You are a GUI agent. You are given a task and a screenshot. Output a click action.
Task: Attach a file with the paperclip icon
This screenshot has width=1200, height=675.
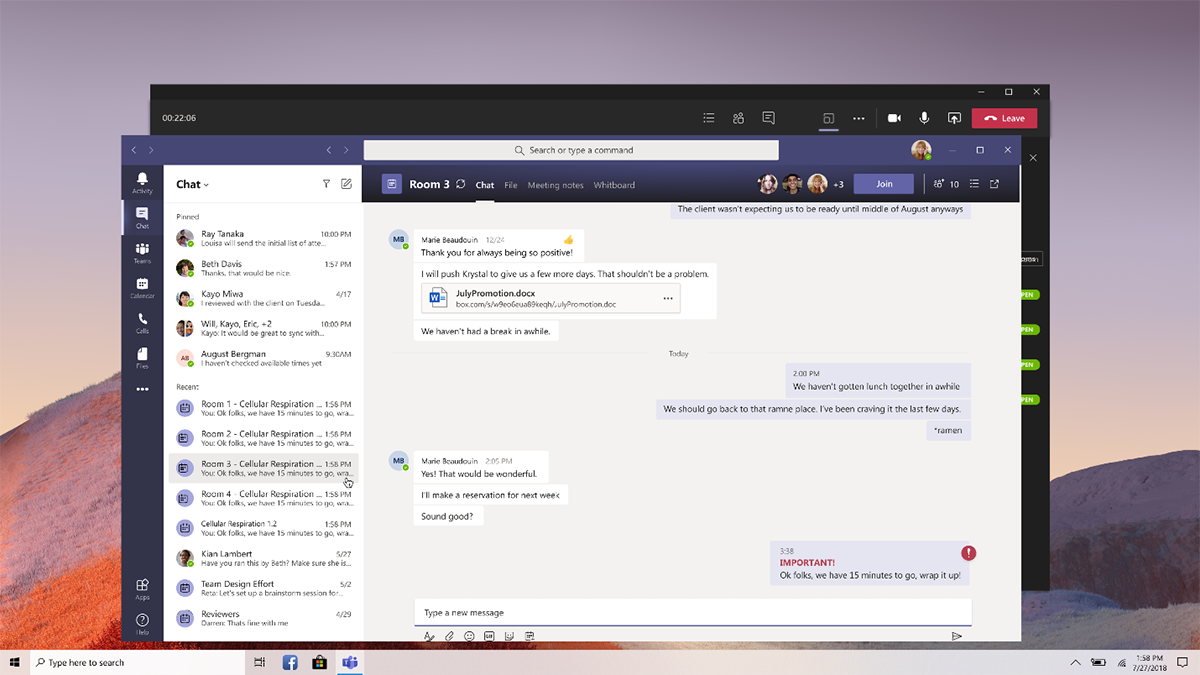449,636
